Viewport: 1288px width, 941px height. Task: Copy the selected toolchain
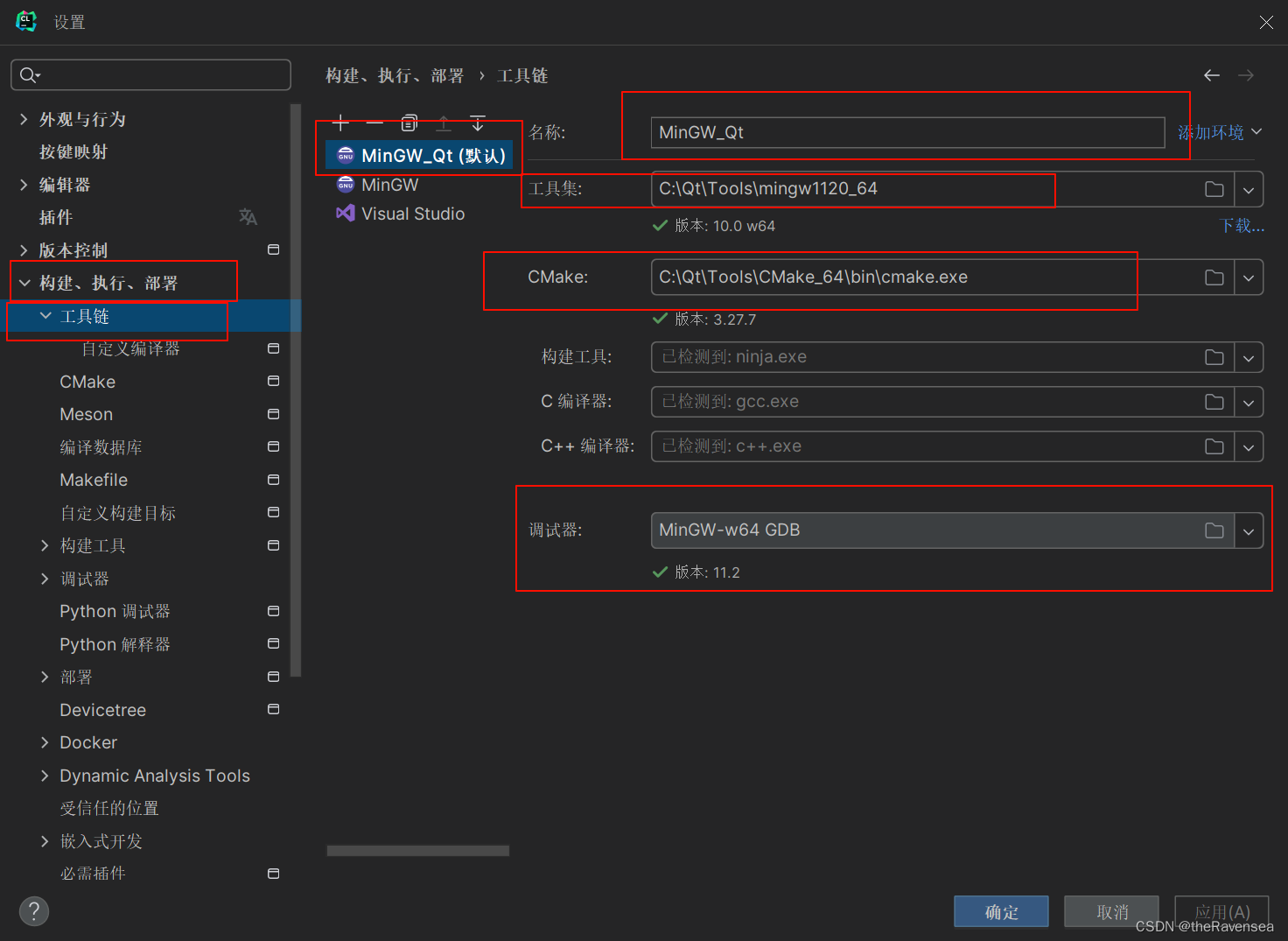pos(409,123)
